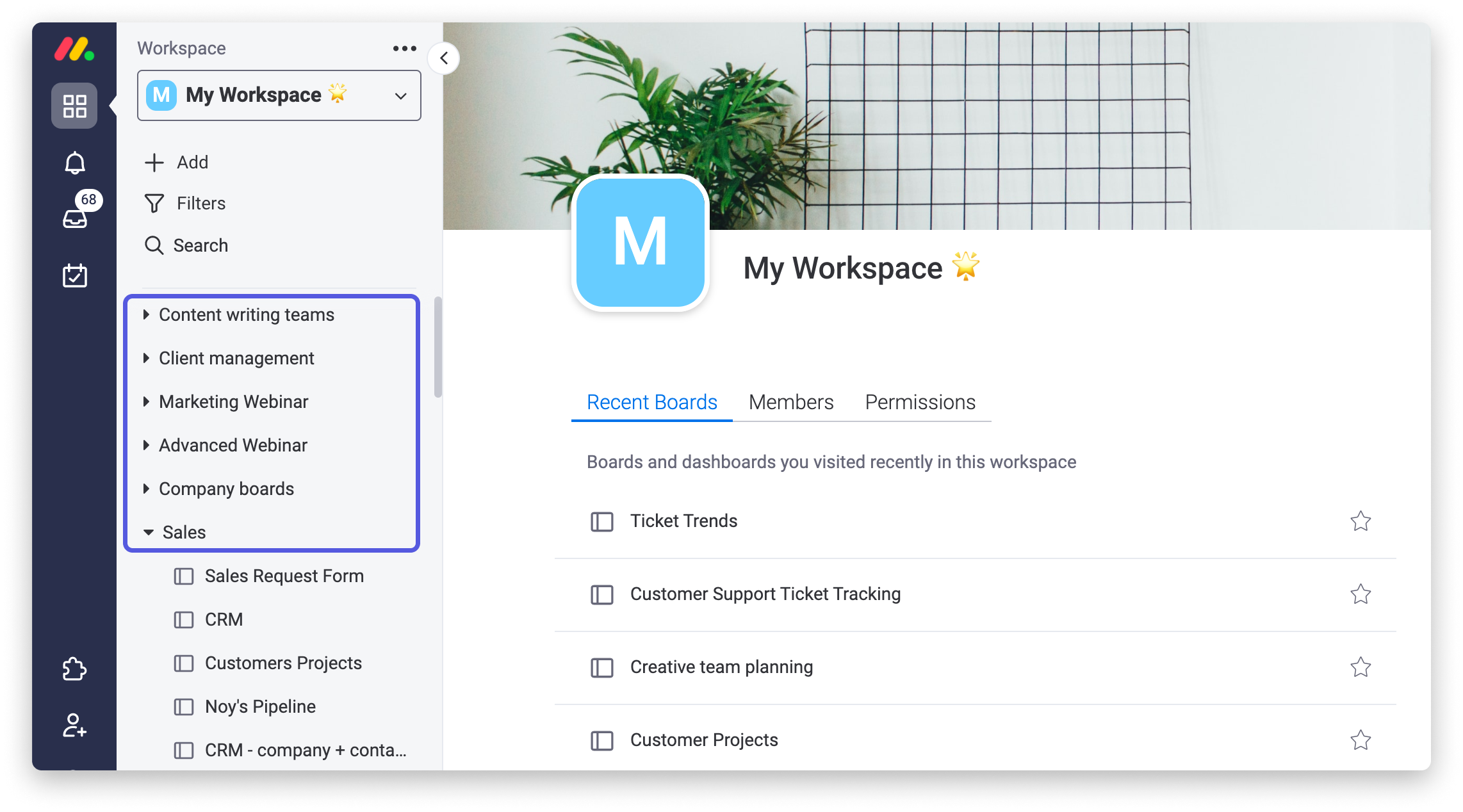Open the apps puzzle piece icon
The width and height of the screenshot is (1463, 812).
[x=74, y=669]
